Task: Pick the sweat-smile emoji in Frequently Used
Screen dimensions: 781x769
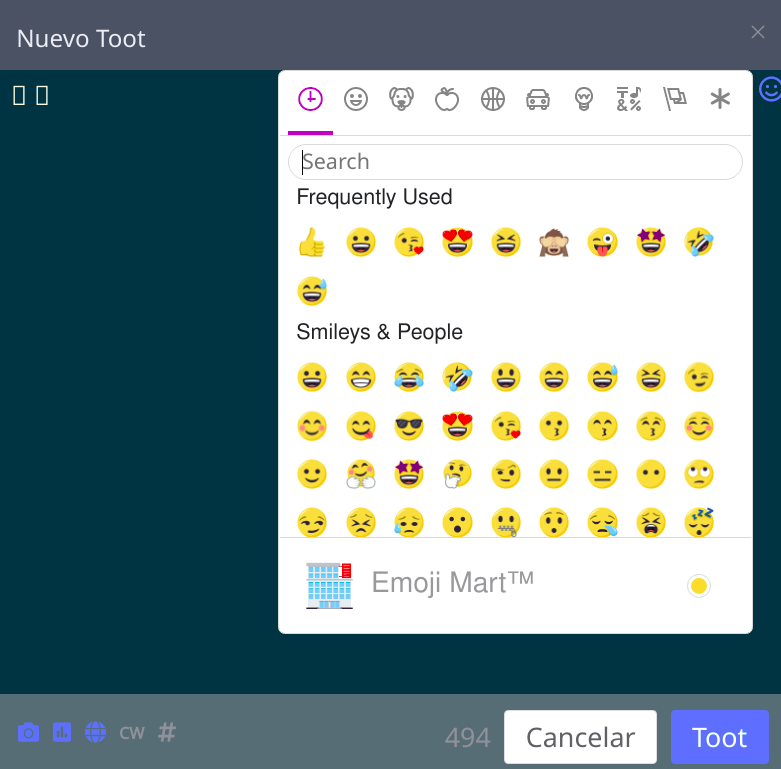Action: (x=312, y=291)
